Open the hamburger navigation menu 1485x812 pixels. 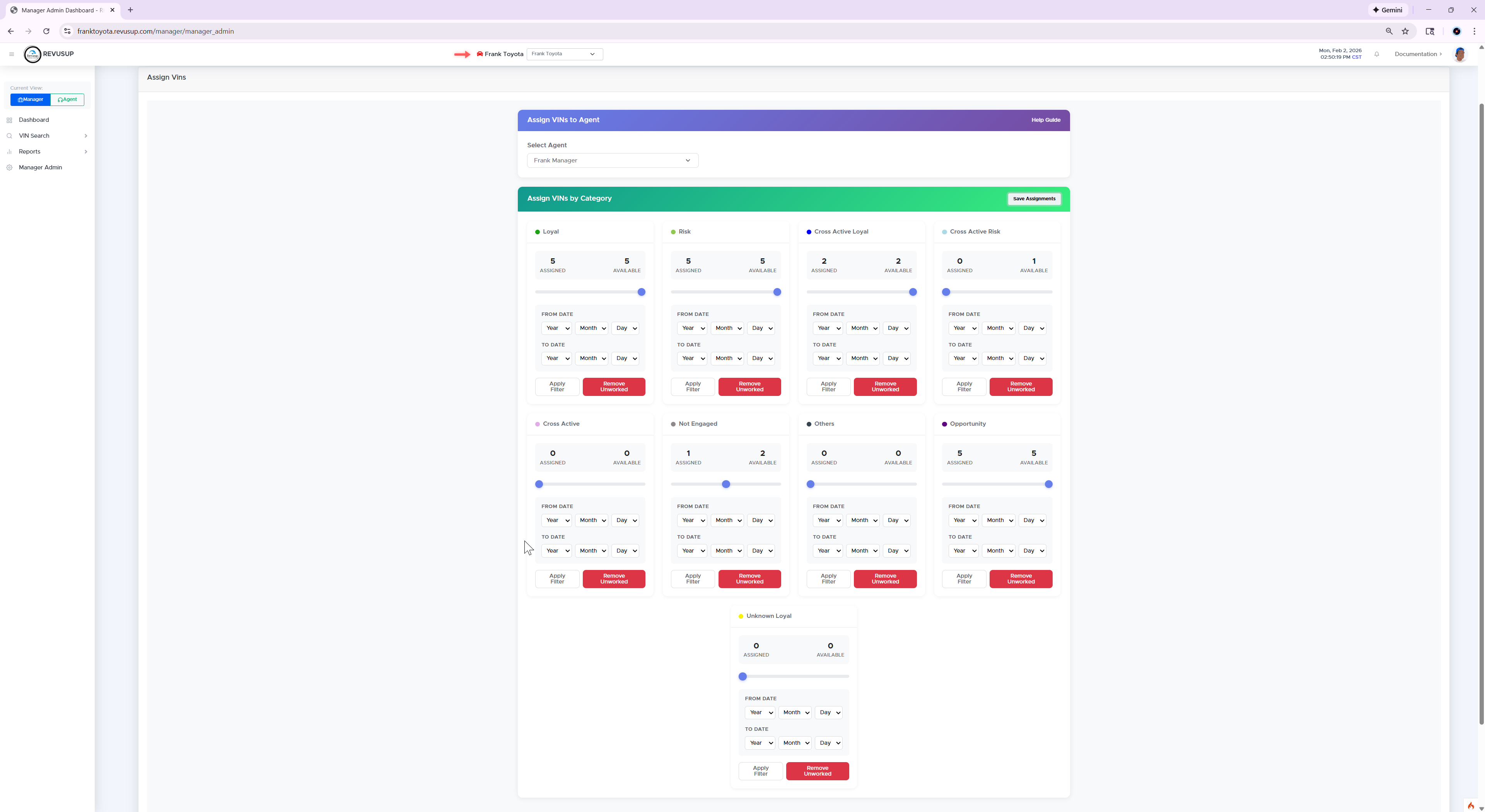(11, 54)
